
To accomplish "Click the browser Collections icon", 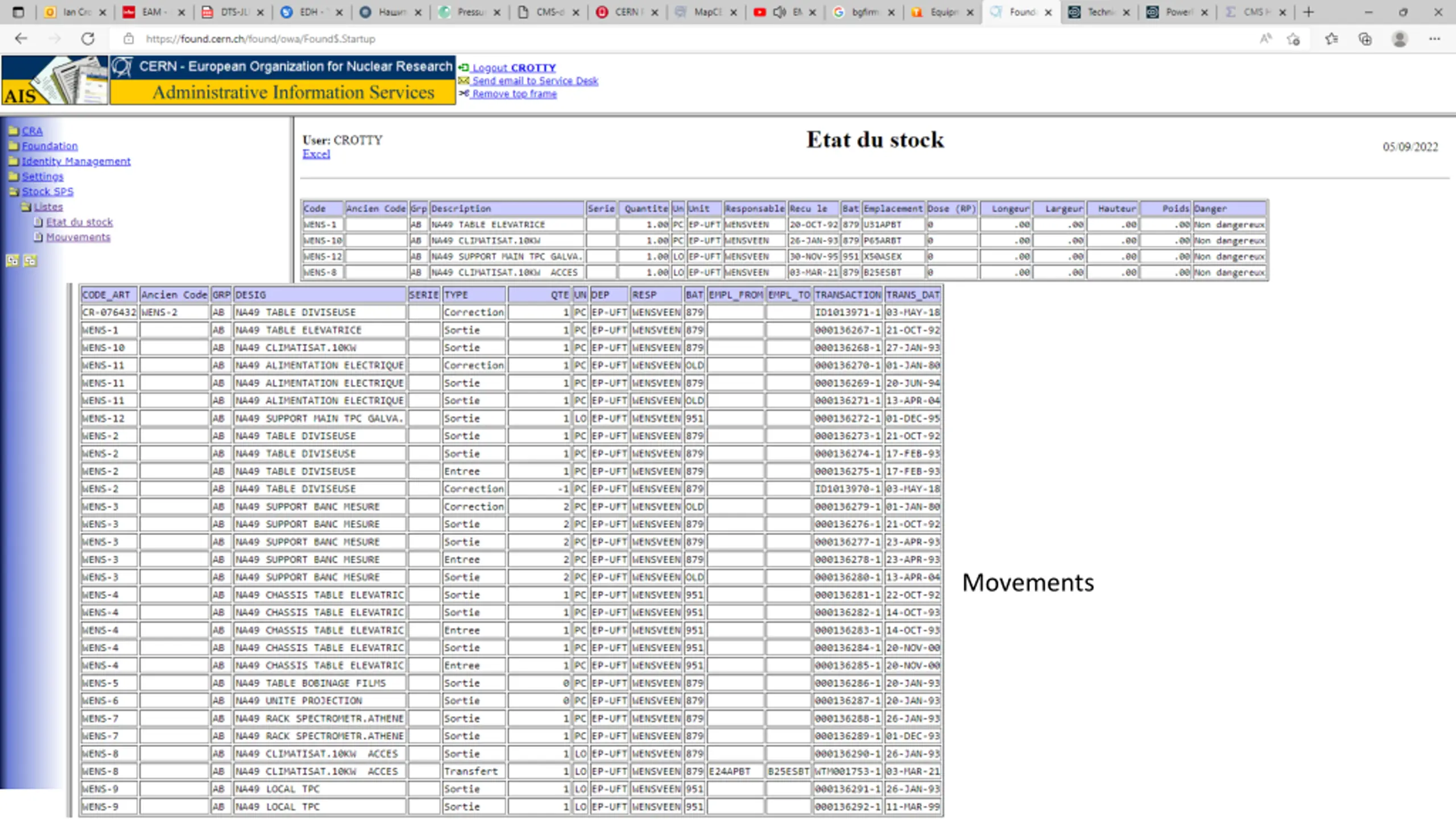I will click(x=1365, y=39).
